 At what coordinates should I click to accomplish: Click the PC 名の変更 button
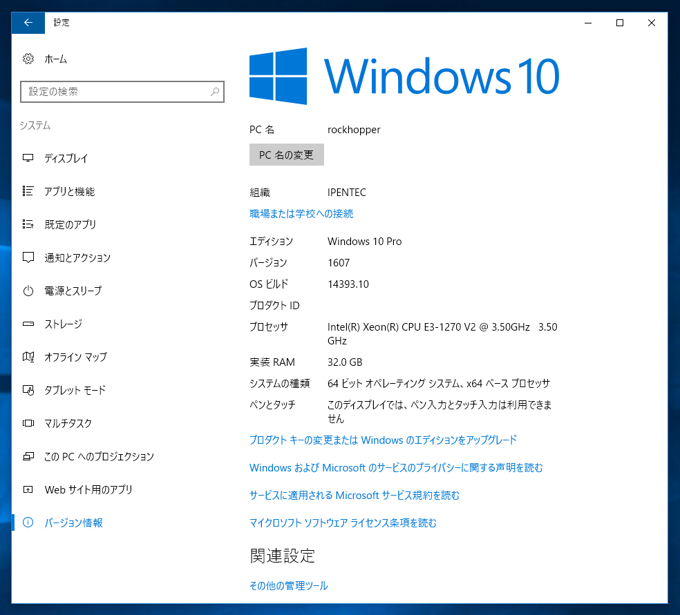(286, 155)
